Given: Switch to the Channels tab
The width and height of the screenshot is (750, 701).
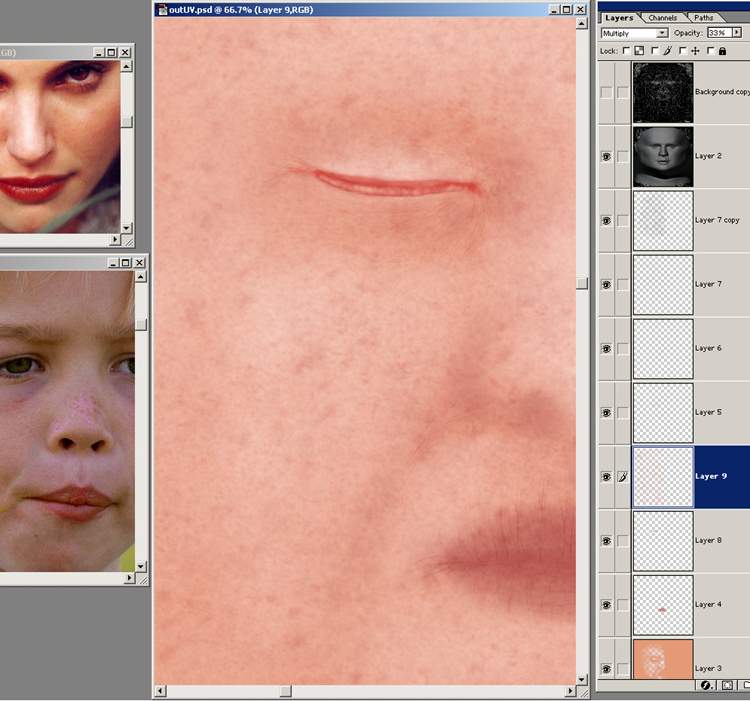Looking at the screenshot, I should coord(662,17).
